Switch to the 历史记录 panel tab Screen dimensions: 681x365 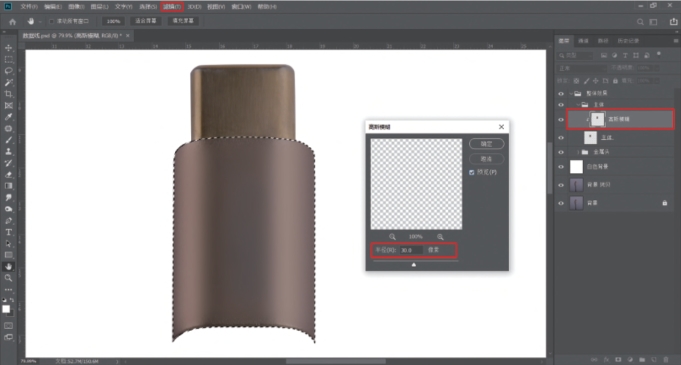coord(628,41)
